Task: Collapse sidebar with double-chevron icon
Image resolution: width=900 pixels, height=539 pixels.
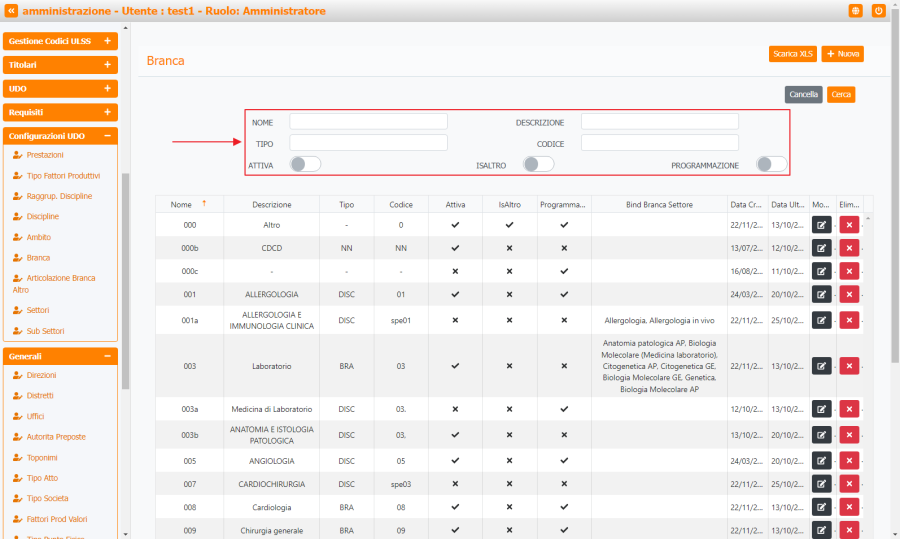Action: pyautogui.click(x=11, y=11)
